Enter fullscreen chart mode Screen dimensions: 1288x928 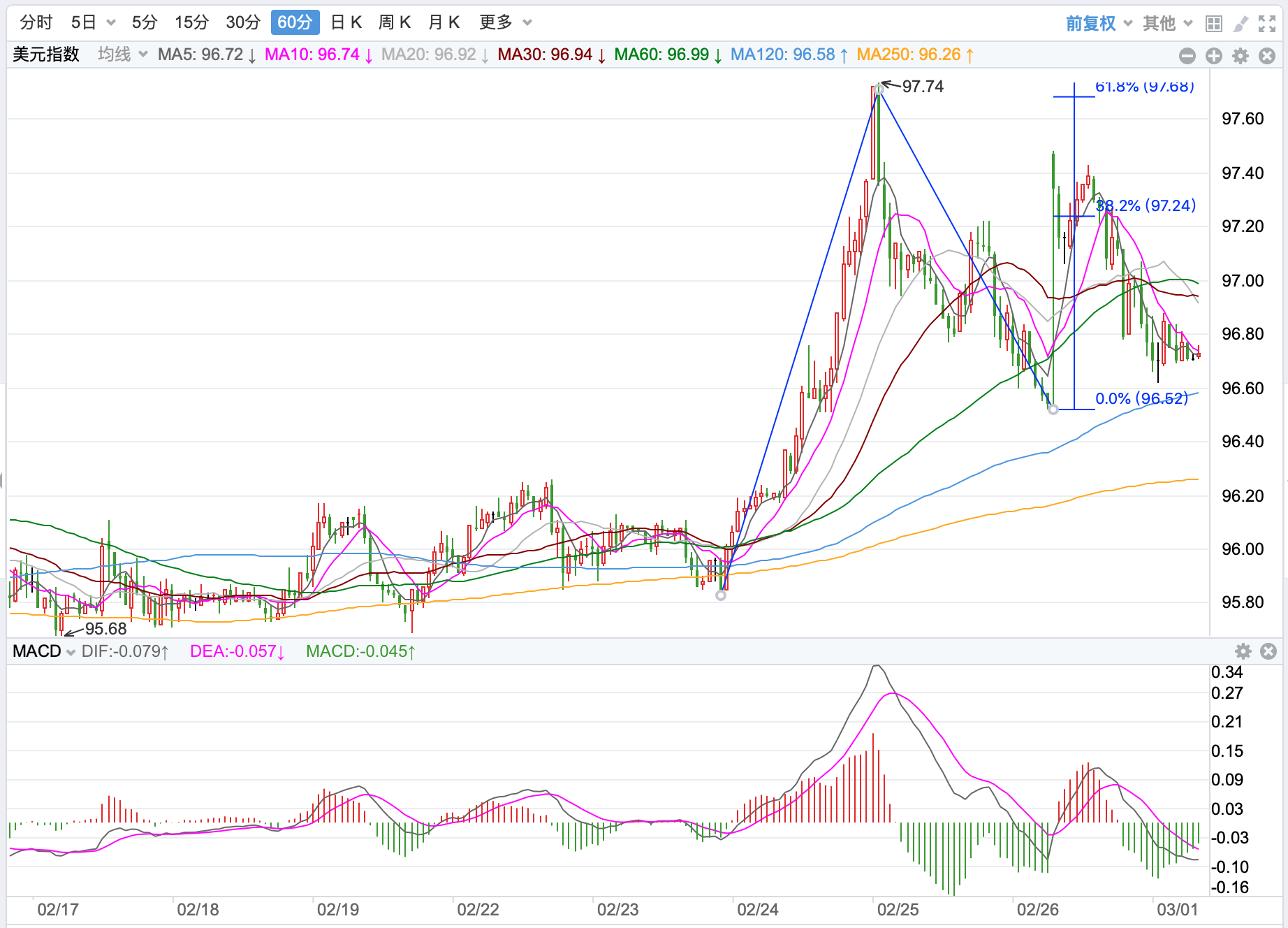[x=1267, y=24]
